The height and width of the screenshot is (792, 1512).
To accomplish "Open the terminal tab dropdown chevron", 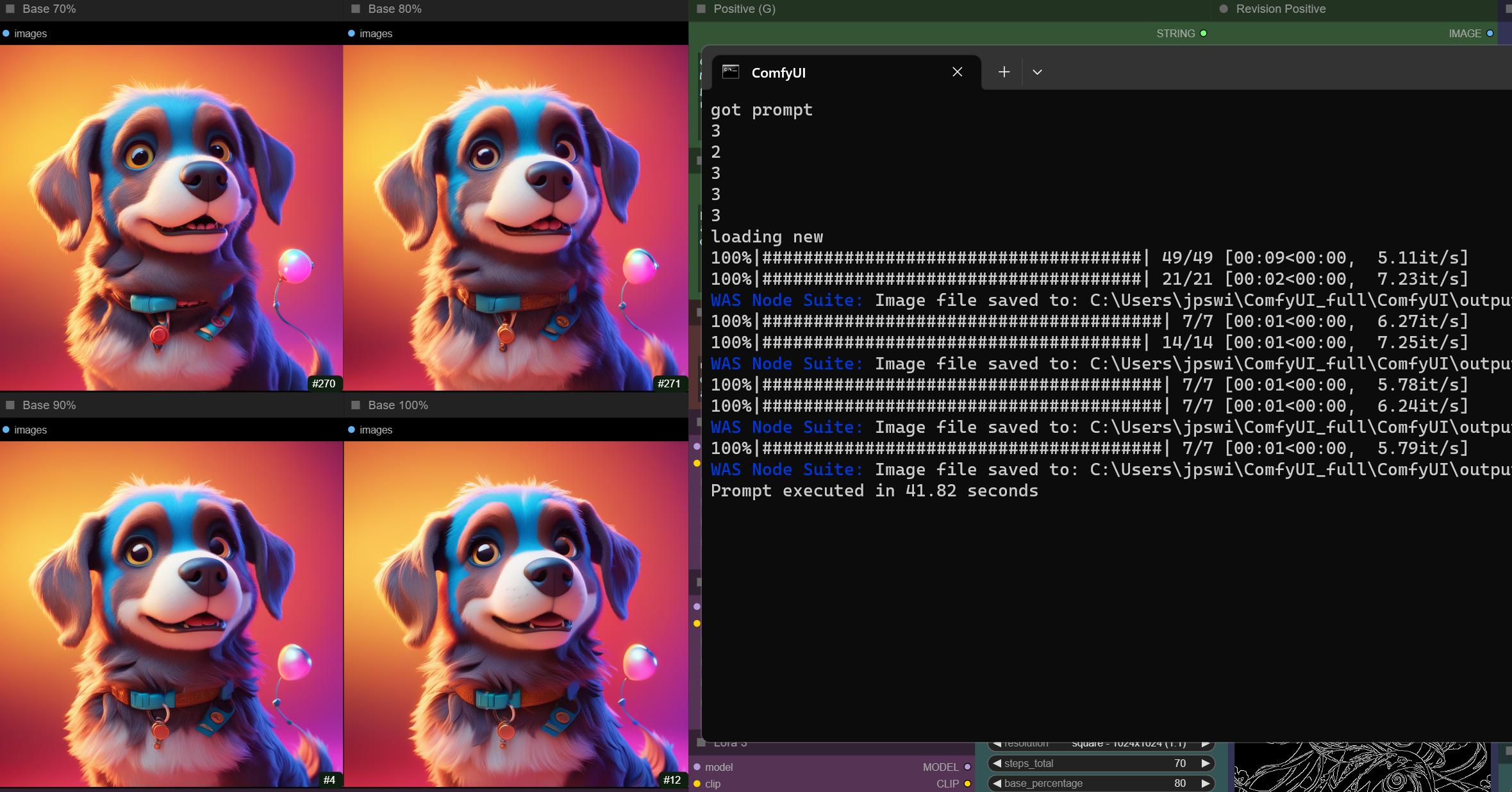I will pos(1037,72).
